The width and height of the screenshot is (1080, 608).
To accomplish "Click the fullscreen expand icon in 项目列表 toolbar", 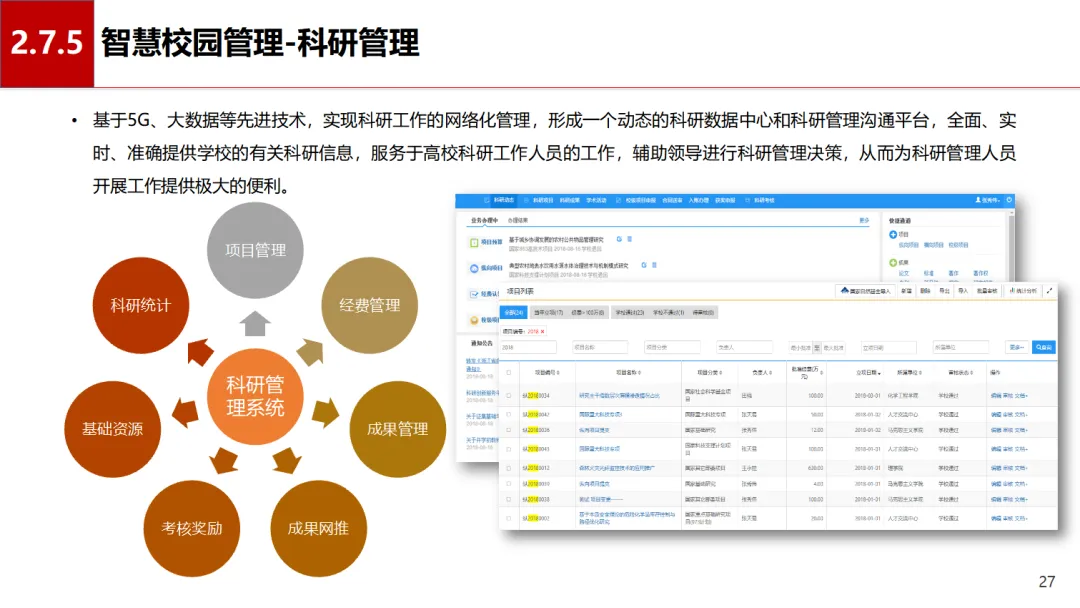I will pyautogui.click(x=1049, y=291).
